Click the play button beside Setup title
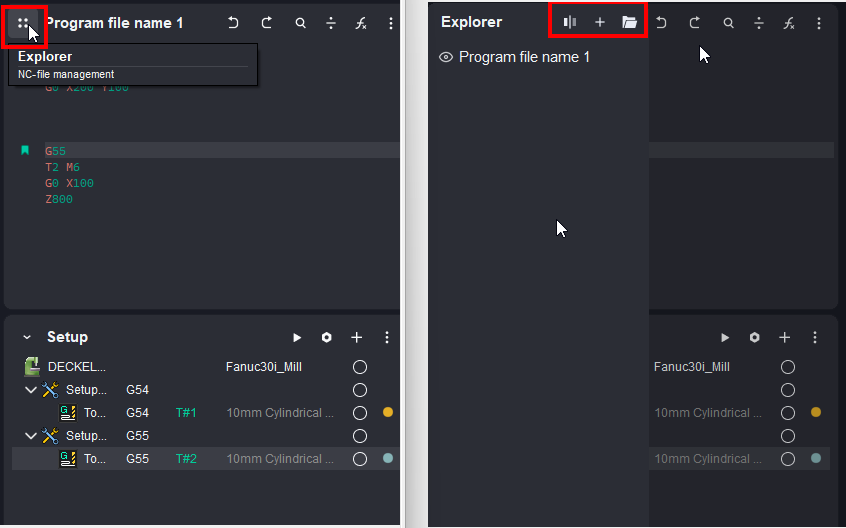846x528 pixels. tap(297, 338)
